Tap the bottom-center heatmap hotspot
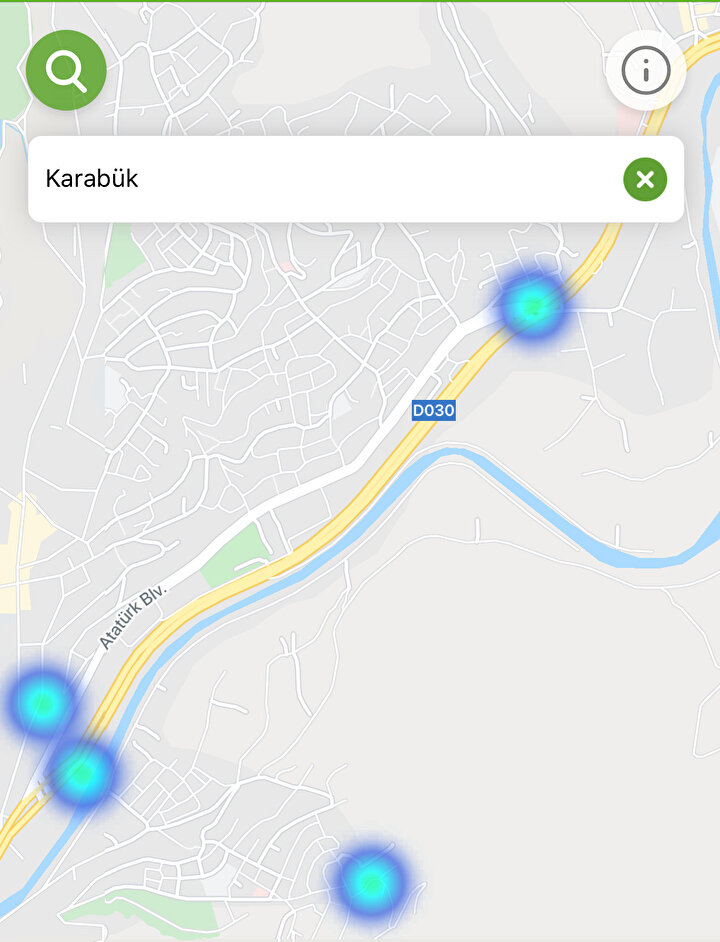 tap(371, 883)
